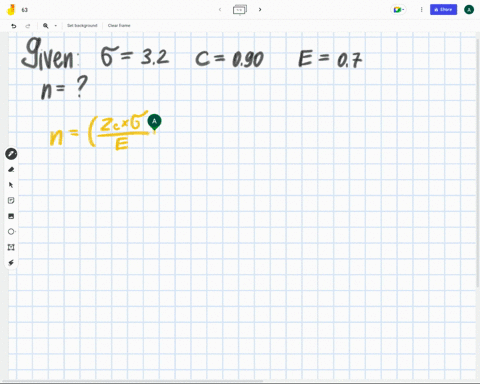
Task: Activate the Laser pointer tool
Action: (x=11, y=263)
